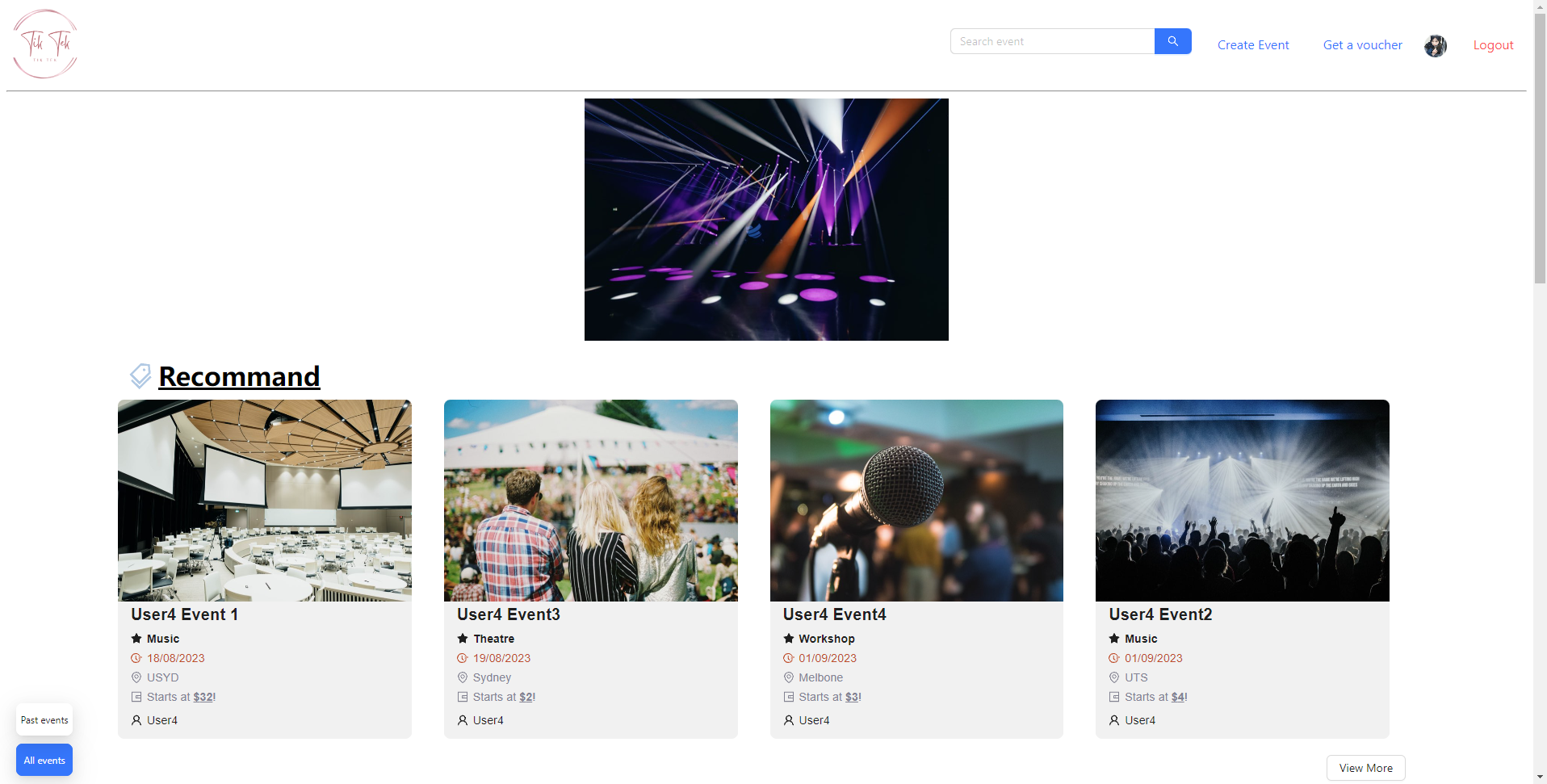
Task: Open Create Event
Action: point(1252,44)
